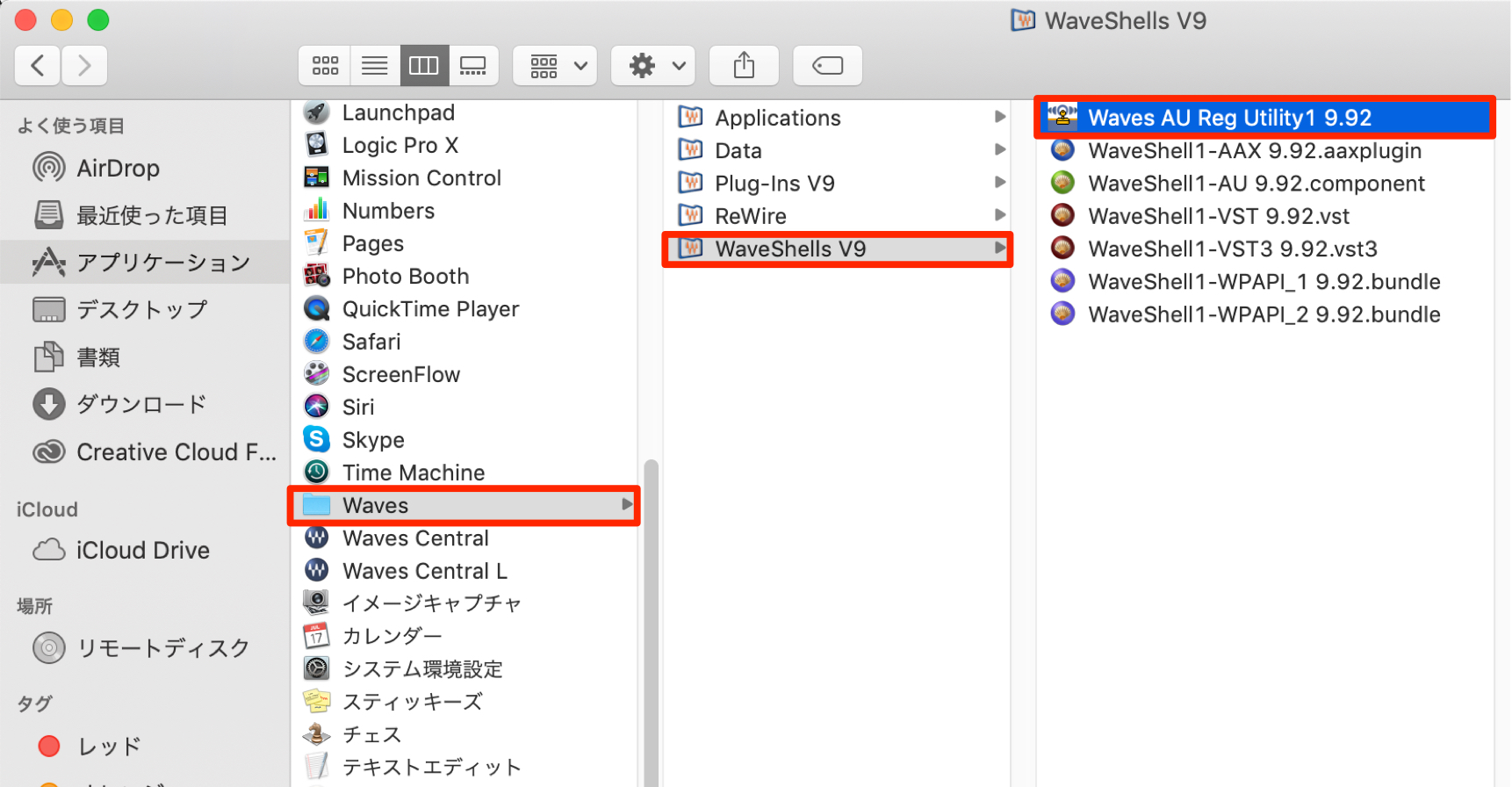
Task: Open the Data folder
Action: coord(837,150)
